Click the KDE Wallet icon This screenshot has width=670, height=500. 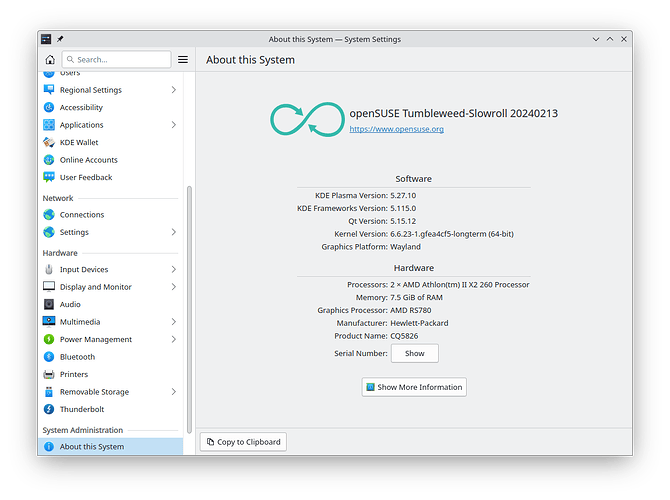pos(49,142)
